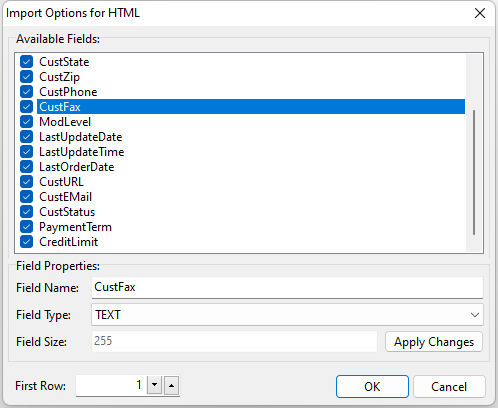The height and width of the screenshot is (408, 498).
Task: Decrease First Row with down arrow
Action: point(154,385)
